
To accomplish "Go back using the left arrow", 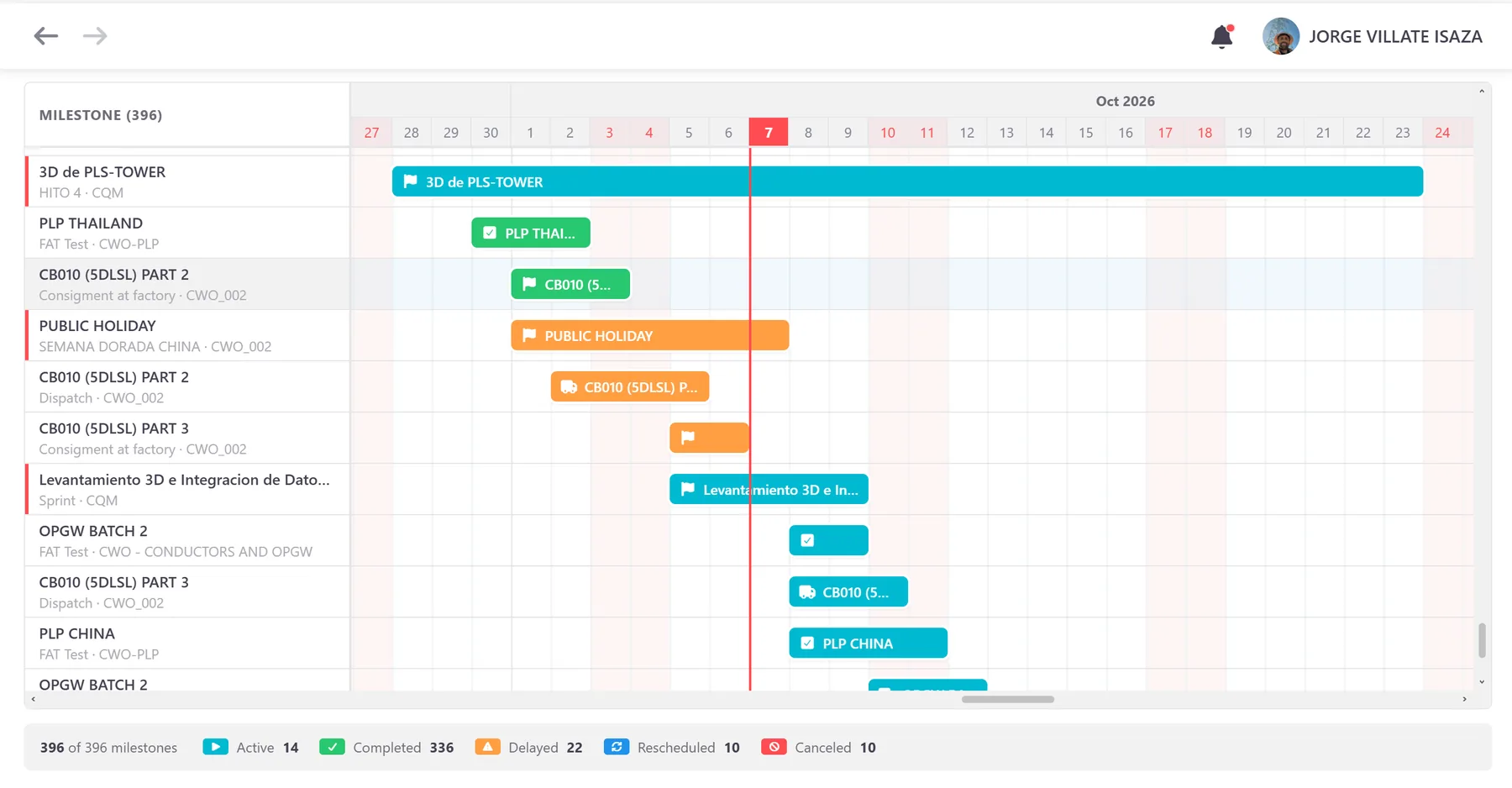I will click(x=45, y=36).
